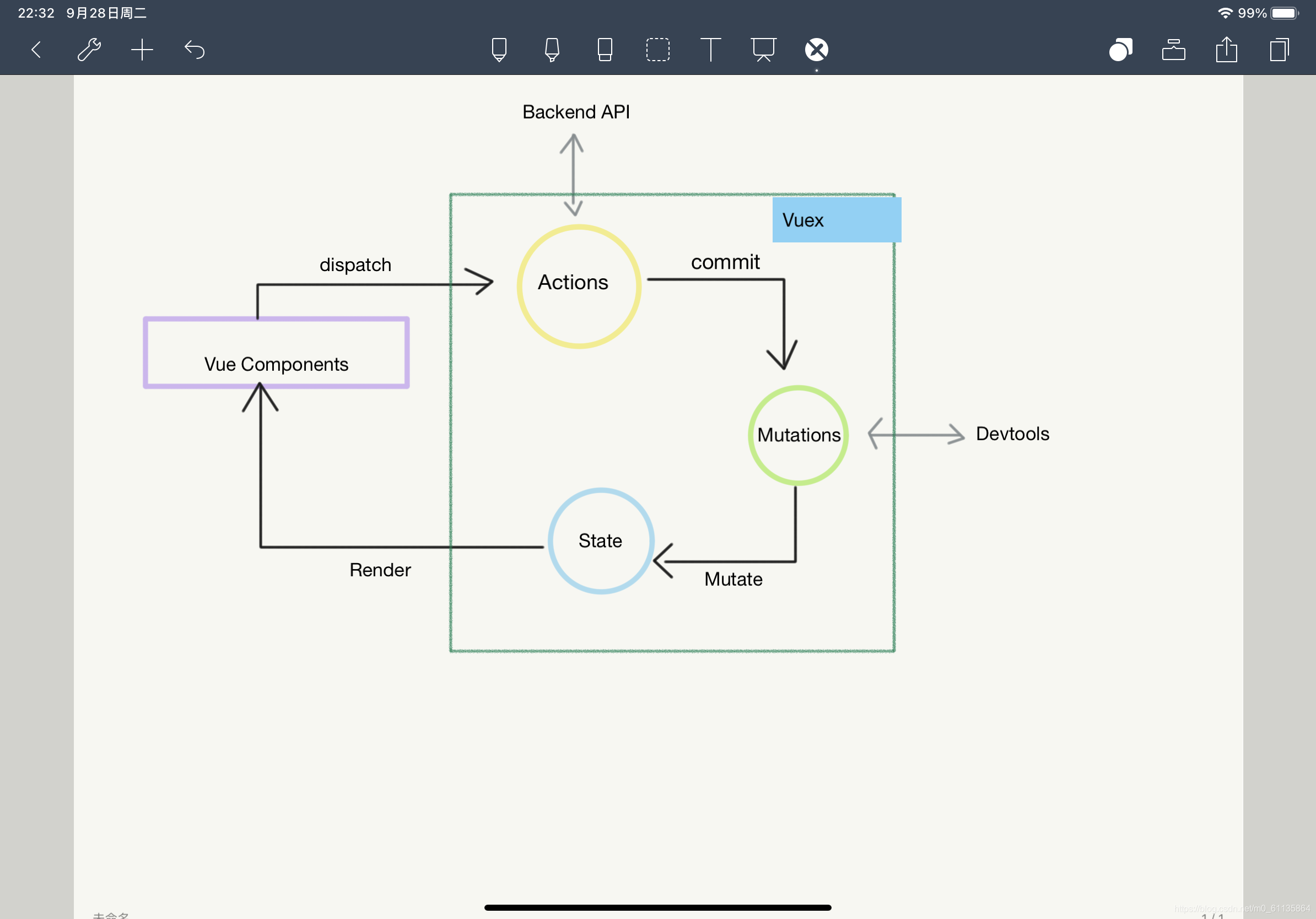Screen dimensions: 1316x919
Task: Select the State circle text
Action: 600,541
